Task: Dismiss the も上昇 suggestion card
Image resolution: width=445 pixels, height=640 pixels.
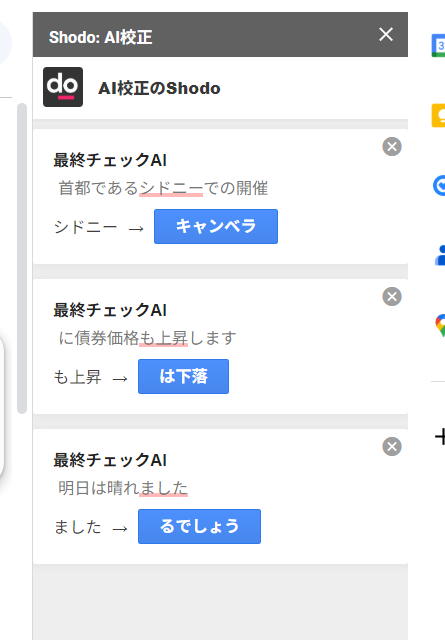Action: (392, 296)
